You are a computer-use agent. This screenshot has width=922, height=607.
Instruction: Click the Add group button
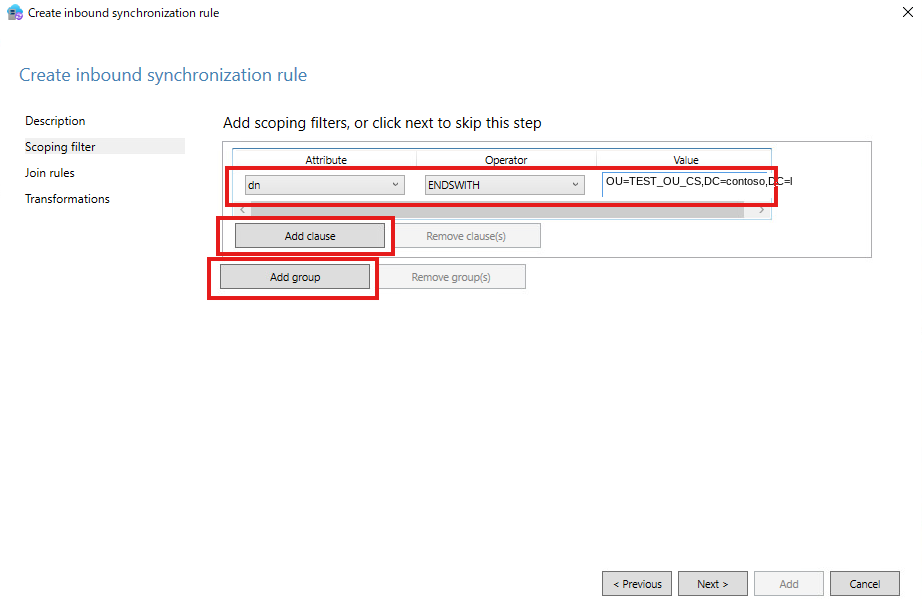click(x=295, y=277)
